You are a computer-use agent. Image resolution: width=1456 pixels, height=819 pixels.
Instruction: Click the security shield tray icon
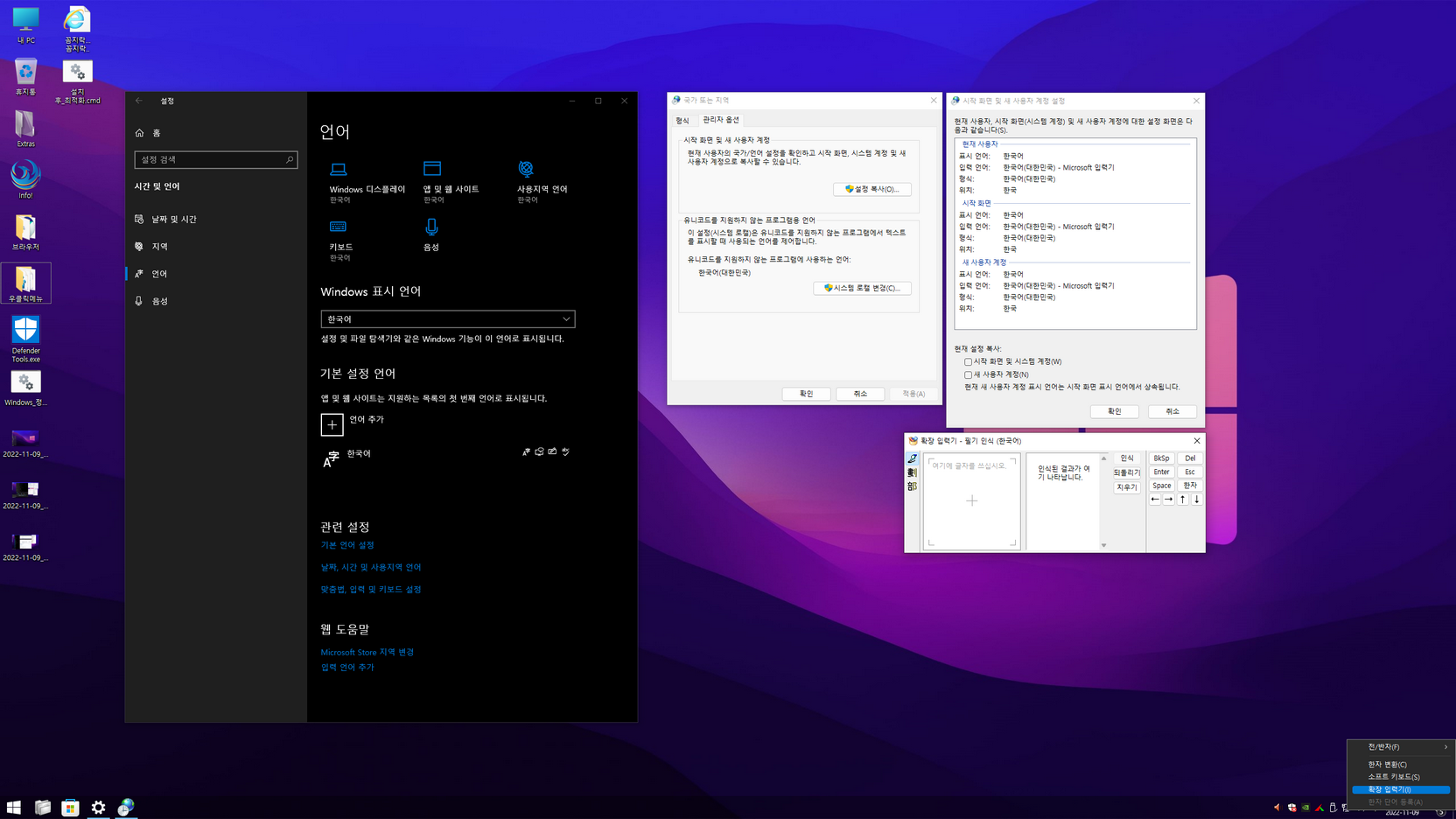1291,807
